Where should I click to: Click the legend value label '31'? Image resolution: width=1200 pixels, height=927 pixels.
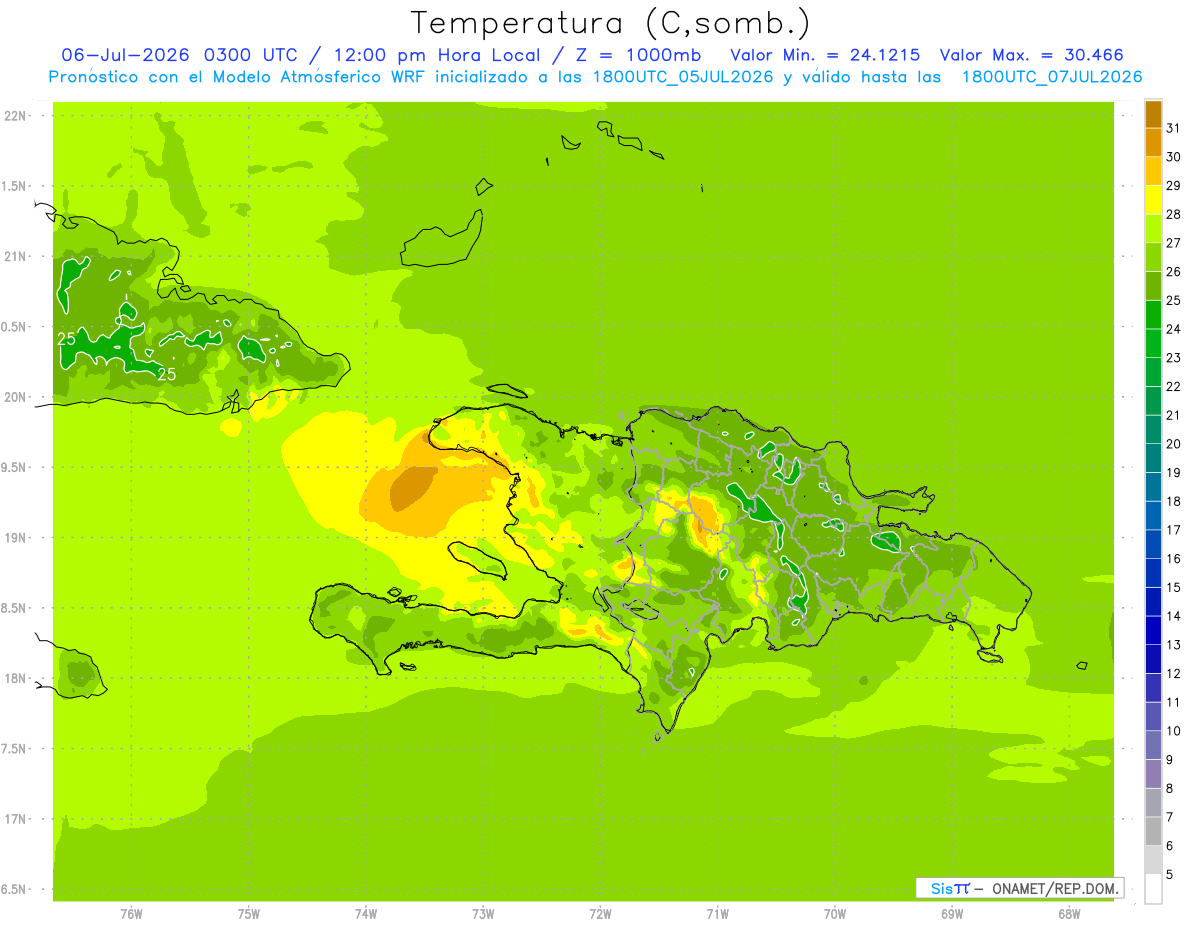[x=1173, y=128]
